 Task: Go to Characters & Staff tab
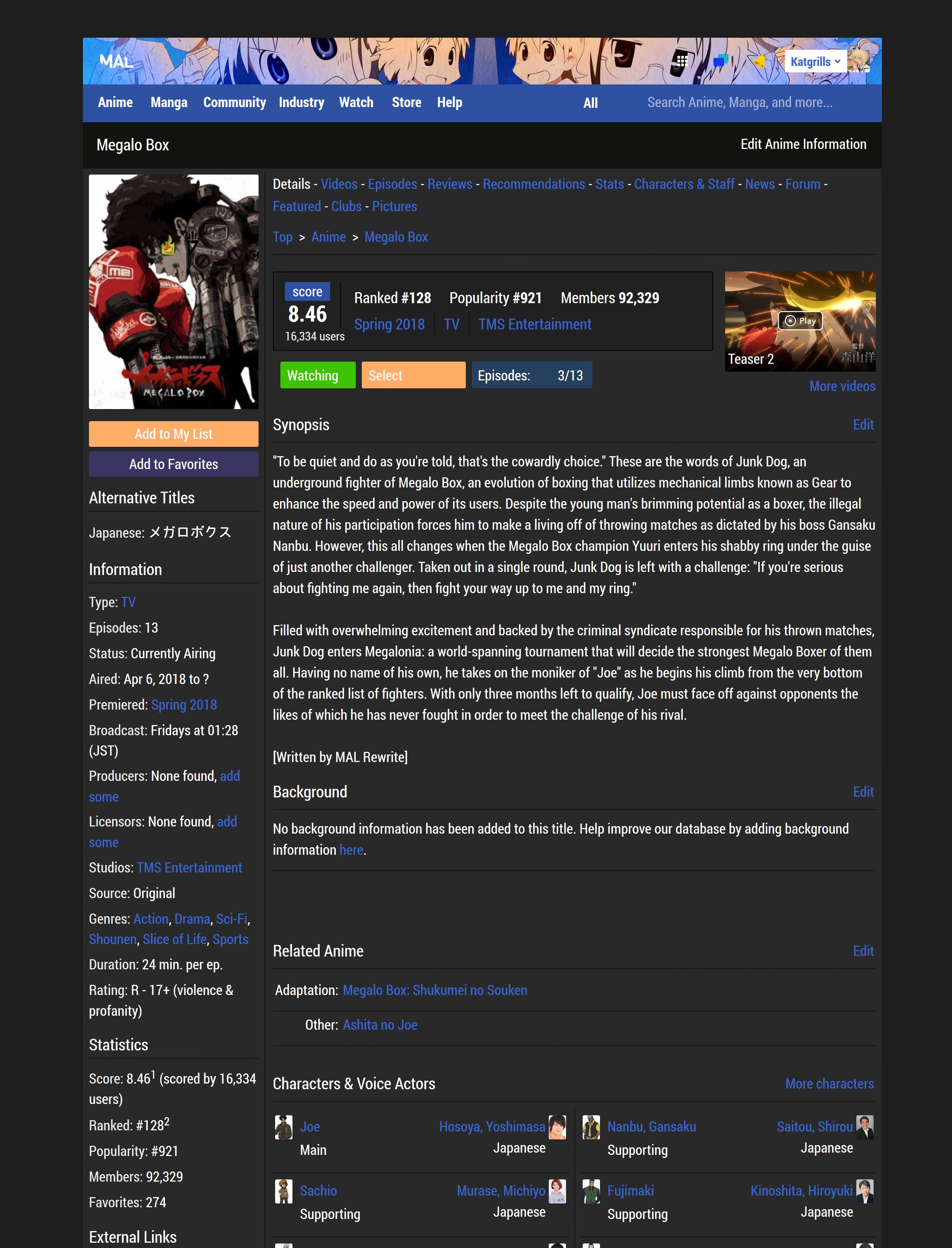coord(684,184)
